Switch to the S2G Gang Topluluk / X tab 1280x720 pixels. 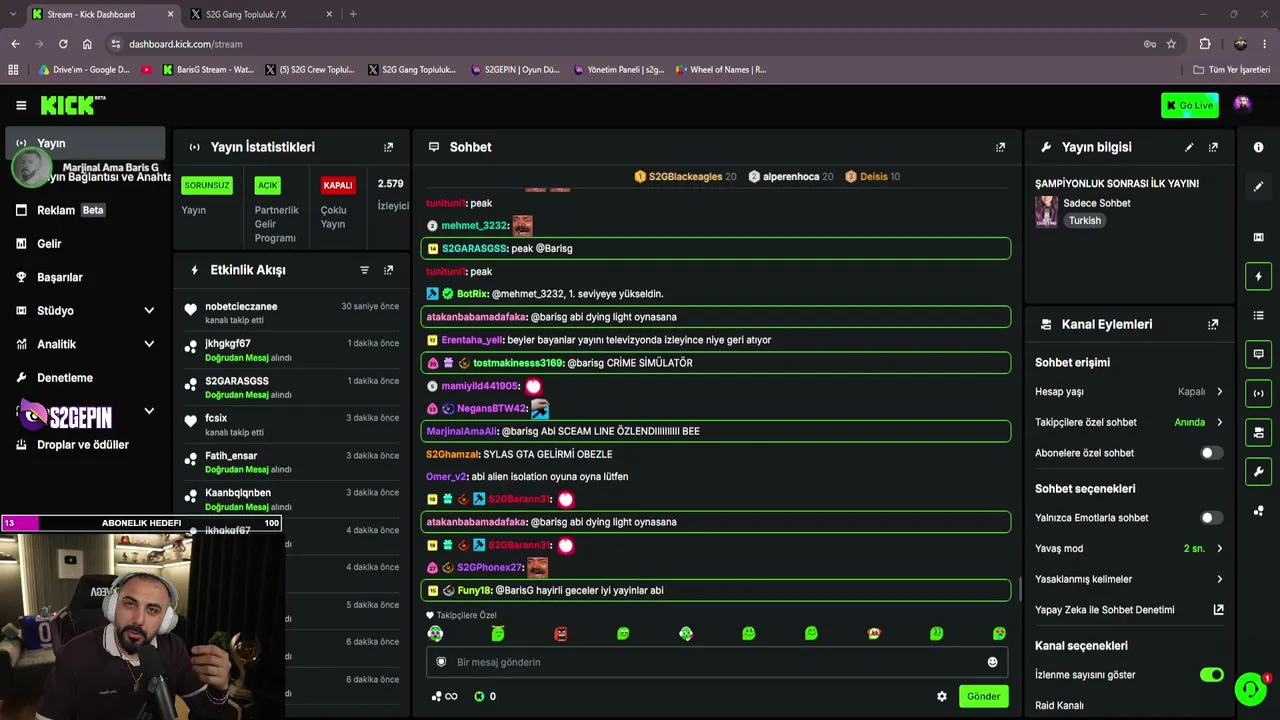click(258, 14)
